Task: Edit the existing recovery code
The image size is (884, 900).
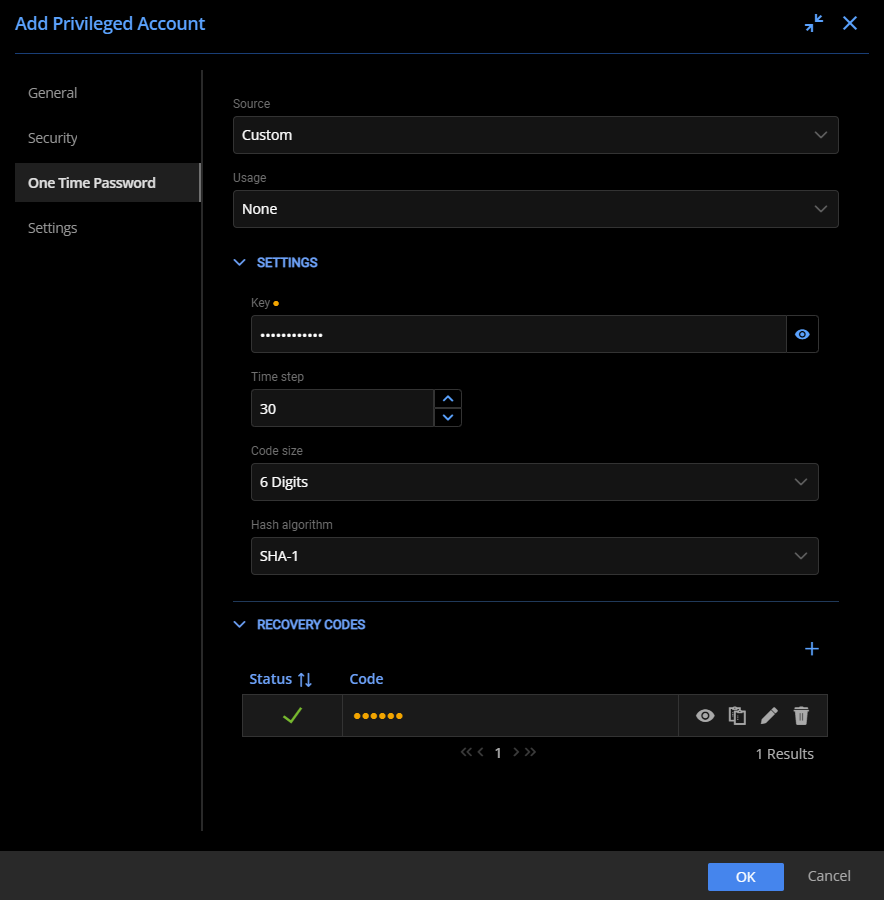Action: [x=769, y=715]
